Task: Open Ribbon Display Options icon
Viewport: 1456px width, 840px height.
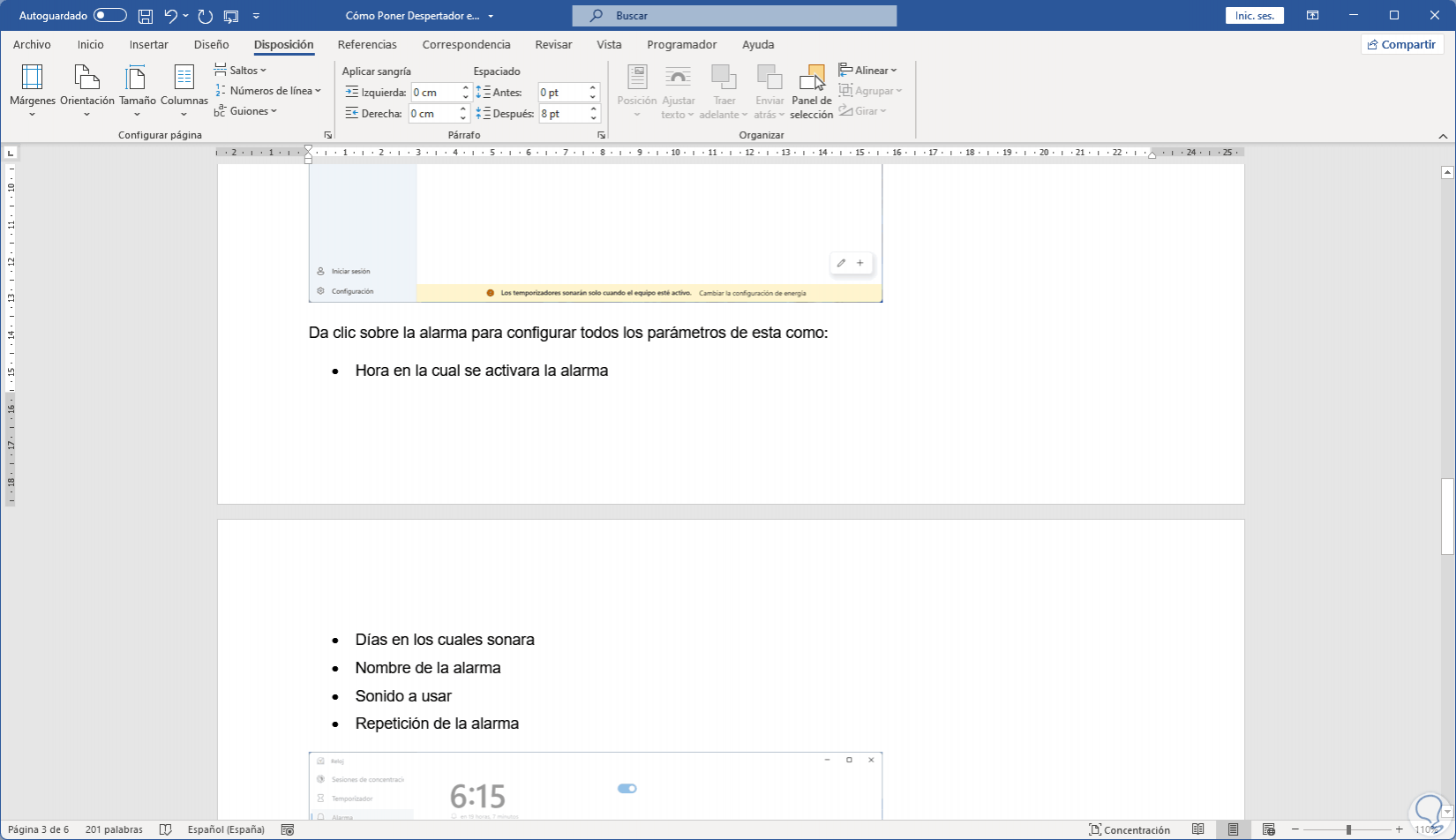Action: click(x=1313, y=16)
